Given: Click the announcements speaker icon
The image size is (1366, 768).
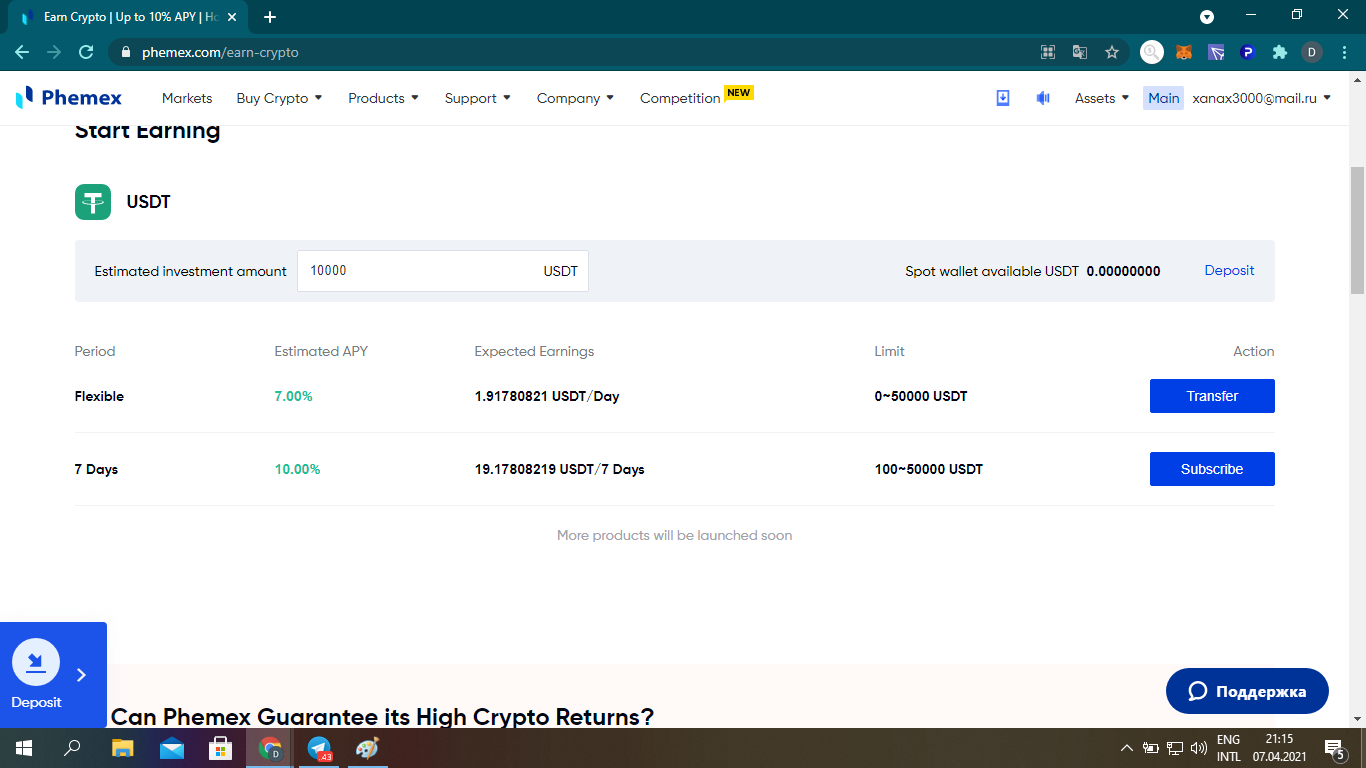Looking at the screenshot, I should point(1043,98).
